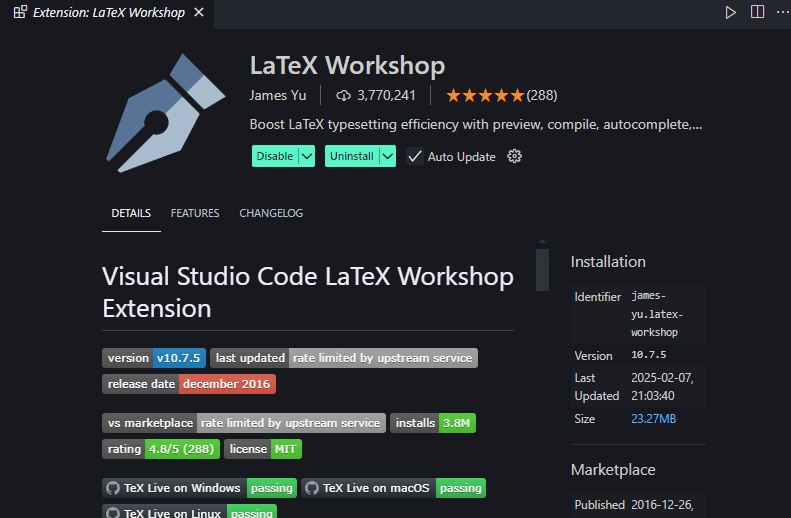Screen dimensions: 791x518
Task: Click the Boost LaTeX typesetting description text
Action: (476, 125)
